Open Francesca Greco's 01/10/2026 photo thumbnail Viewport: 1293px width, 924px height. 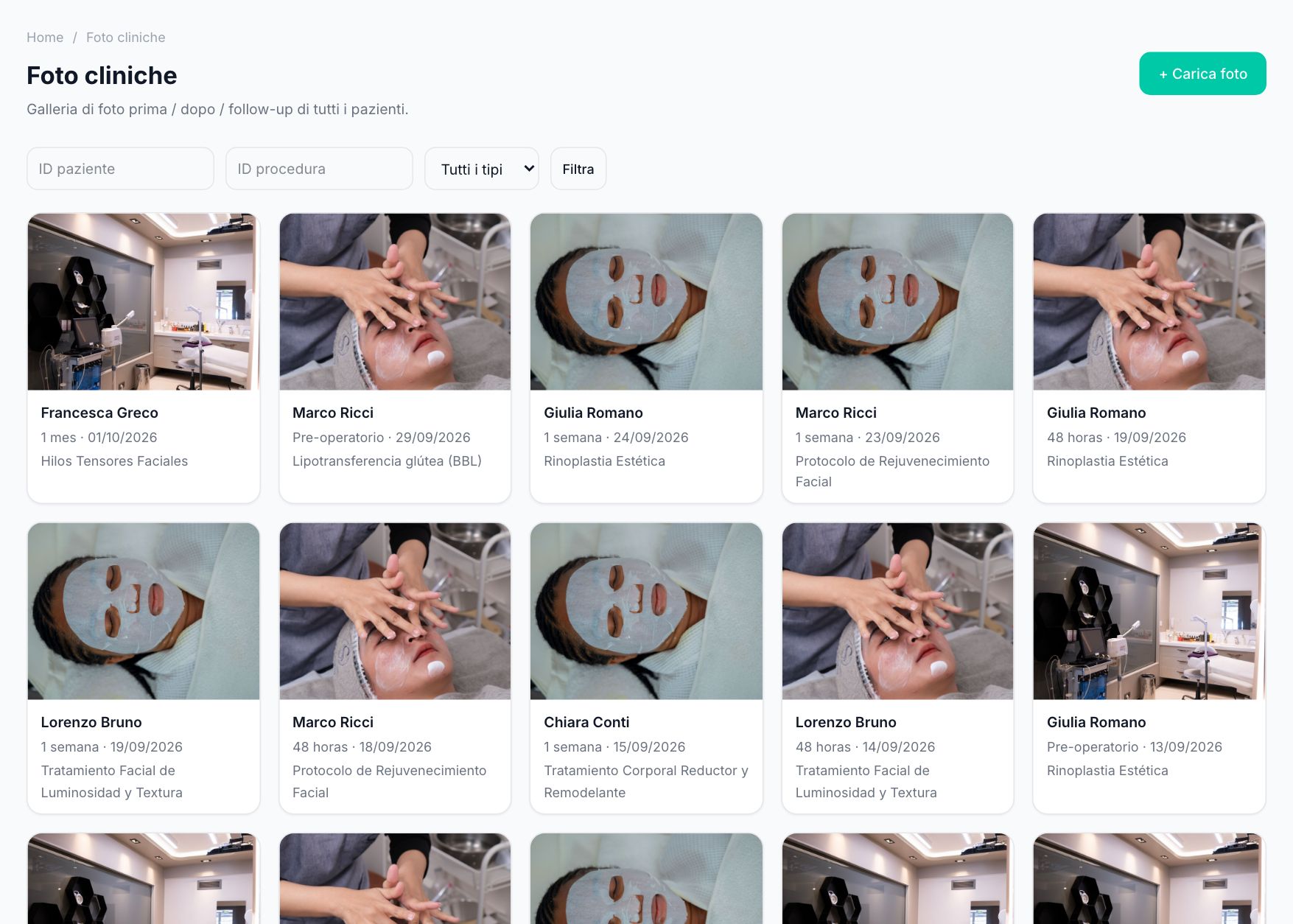coord(144,302)
